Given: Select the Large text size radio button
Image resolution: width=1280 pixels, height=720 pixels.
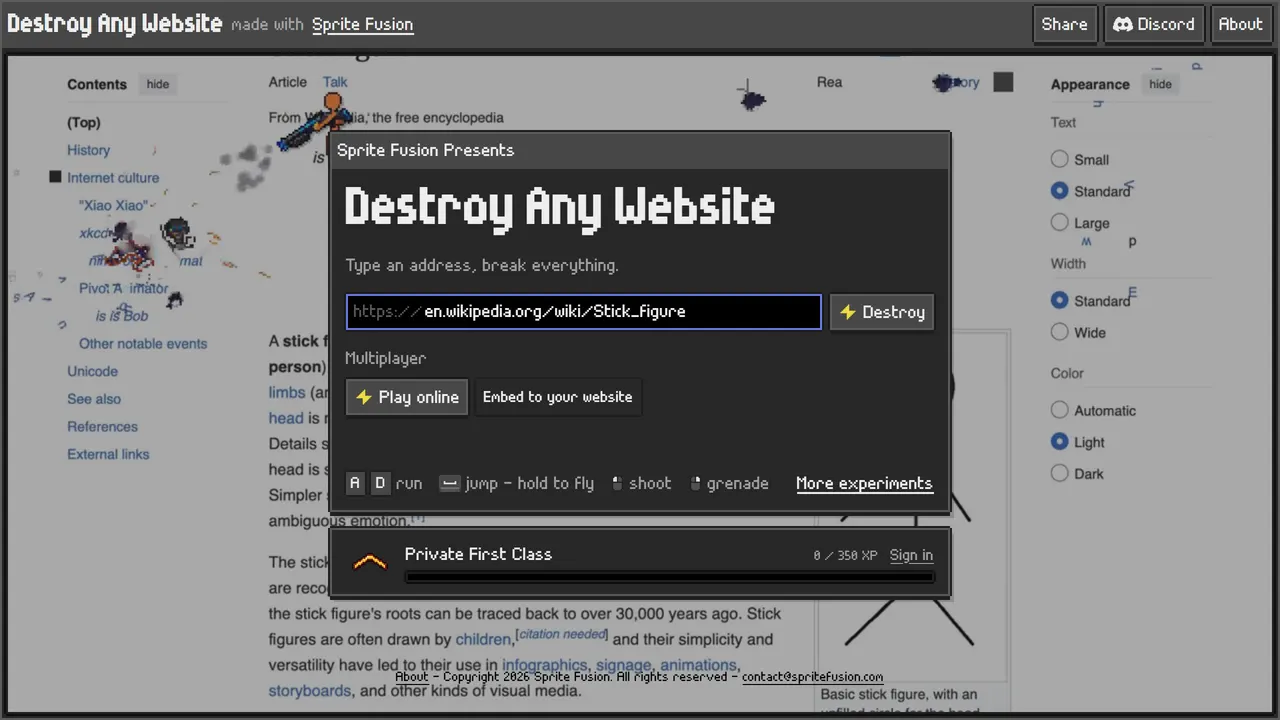Looking at the screenshot, I should [1060, 223].
